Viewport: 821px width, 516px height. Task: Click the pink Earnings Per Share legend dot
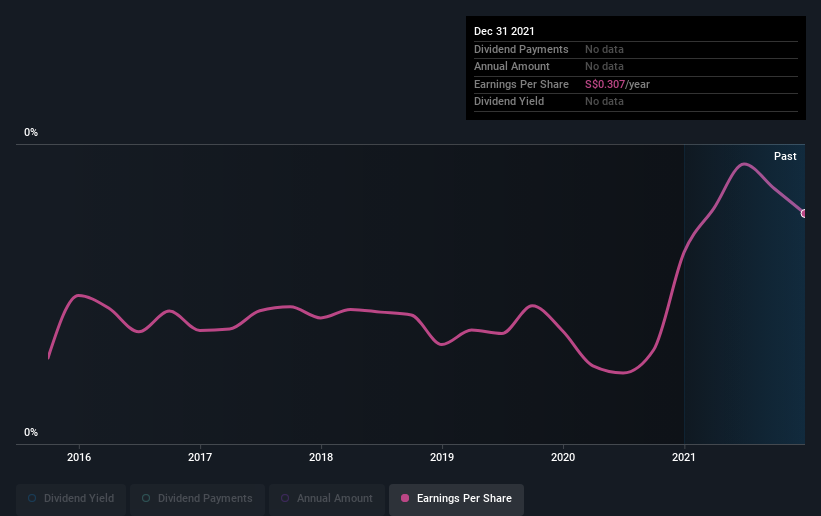click(405, 498)
